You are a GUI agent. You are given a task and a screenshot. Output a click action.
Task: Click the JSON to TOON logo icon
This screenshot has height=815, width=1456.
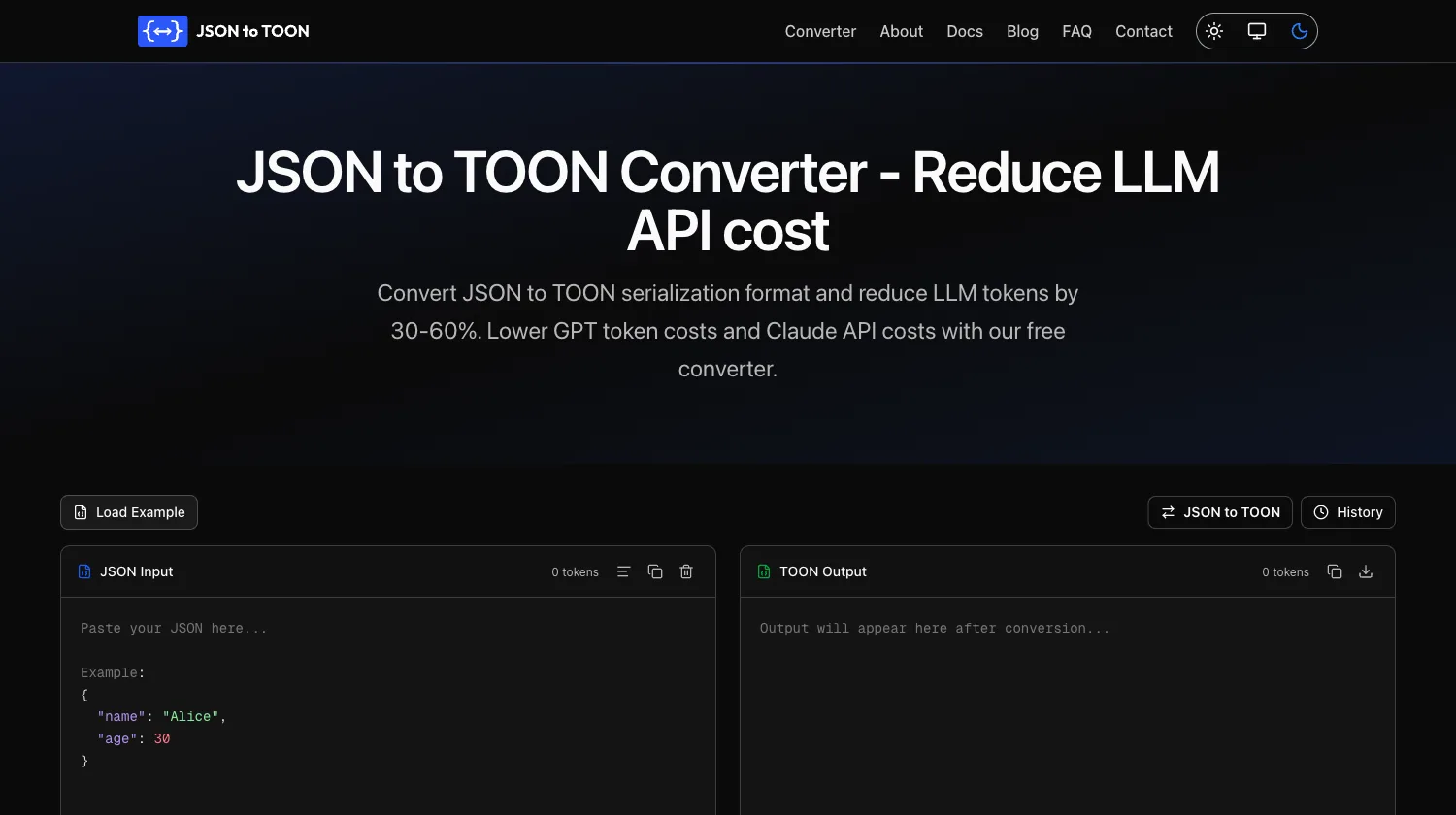(x=162, y=31)
